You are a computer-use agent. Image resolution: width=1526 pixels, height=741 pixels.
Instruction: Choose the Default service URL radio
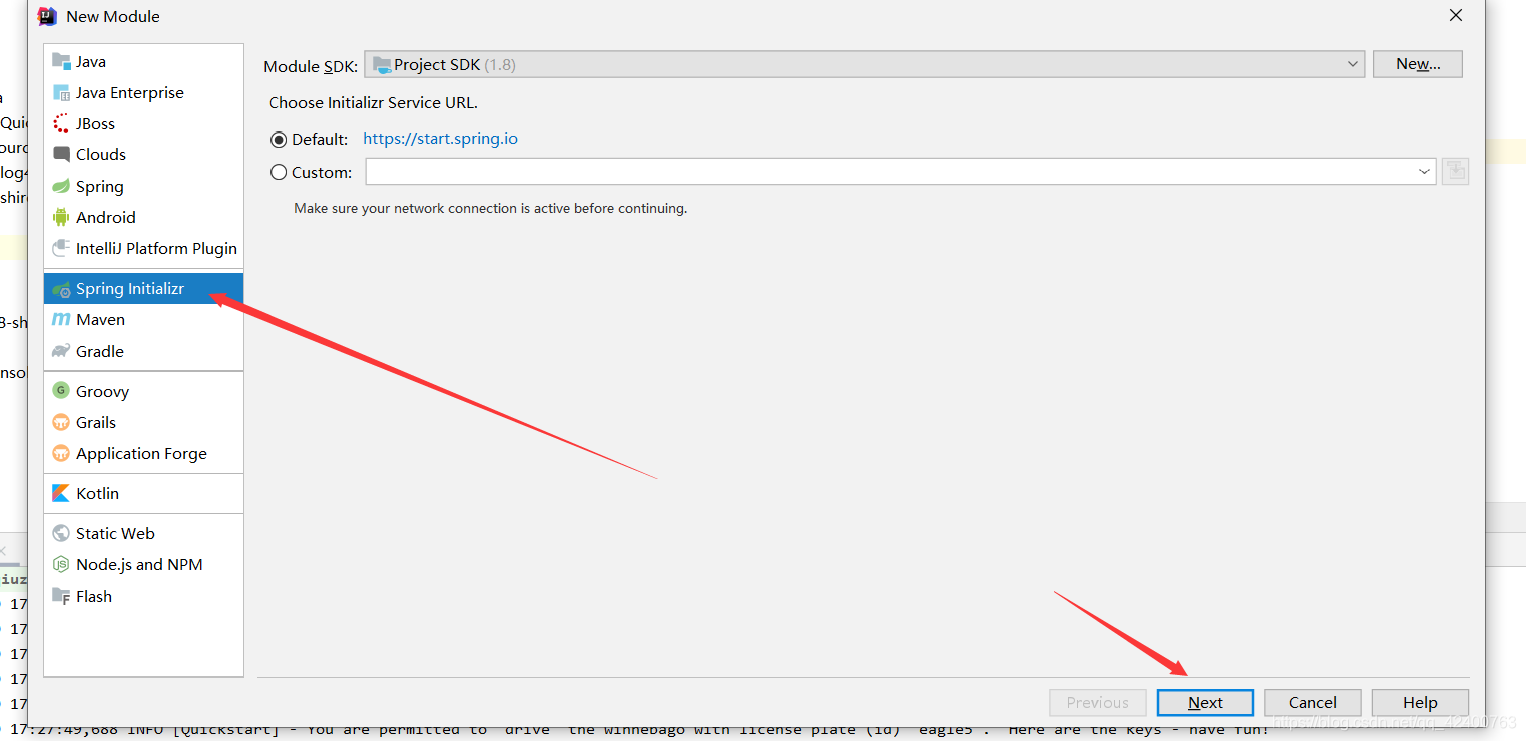[279, 140]
